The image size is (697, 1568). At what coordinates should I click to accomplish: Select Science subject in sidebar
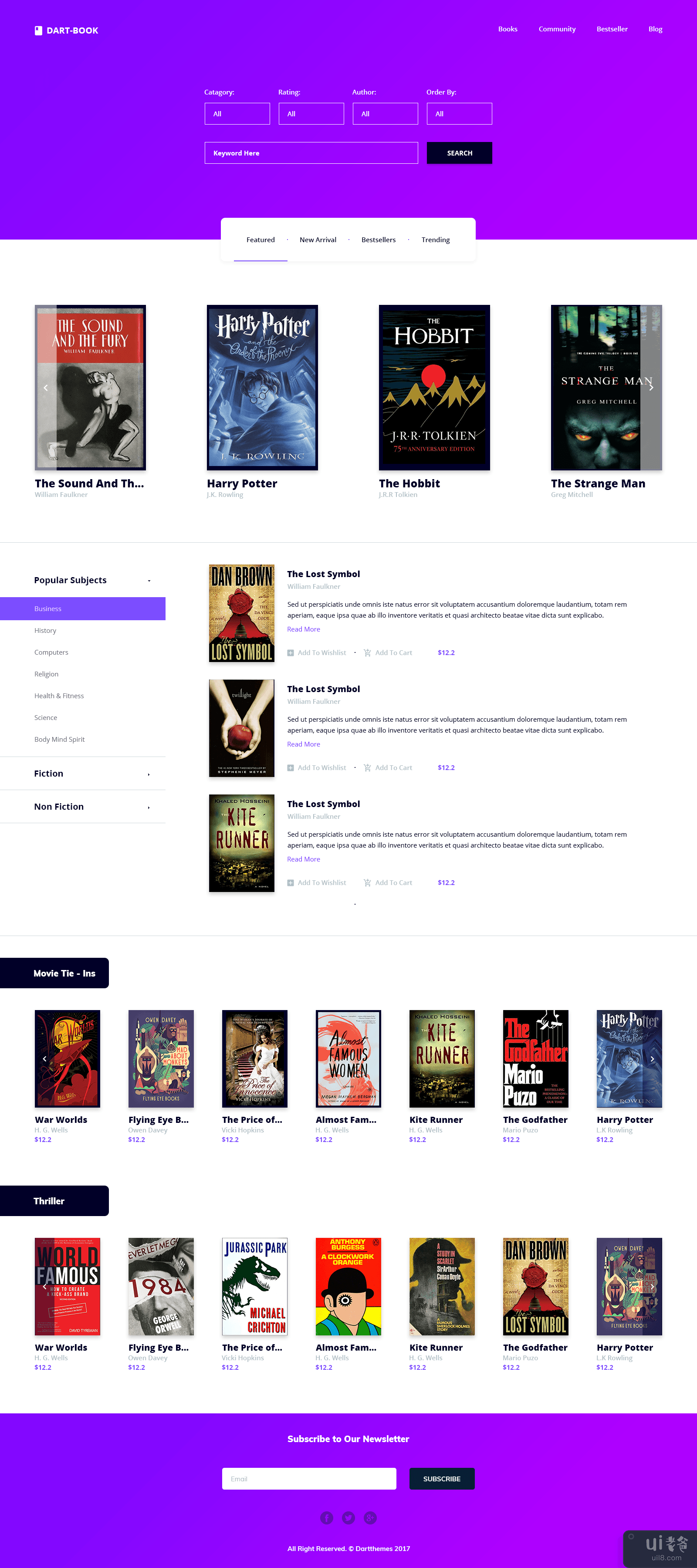[46, 718]
